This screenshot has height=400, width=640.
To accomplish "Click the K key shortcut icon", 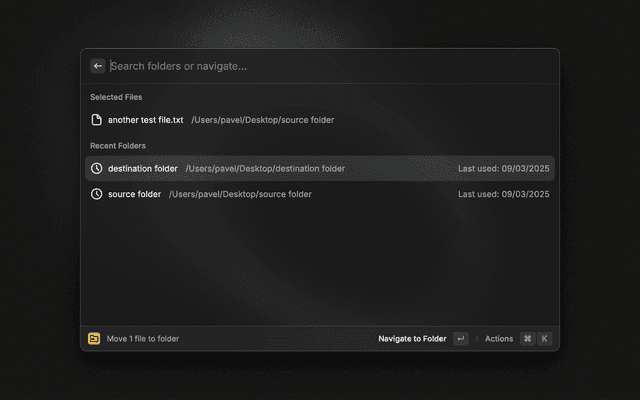I will click(544, 339).
